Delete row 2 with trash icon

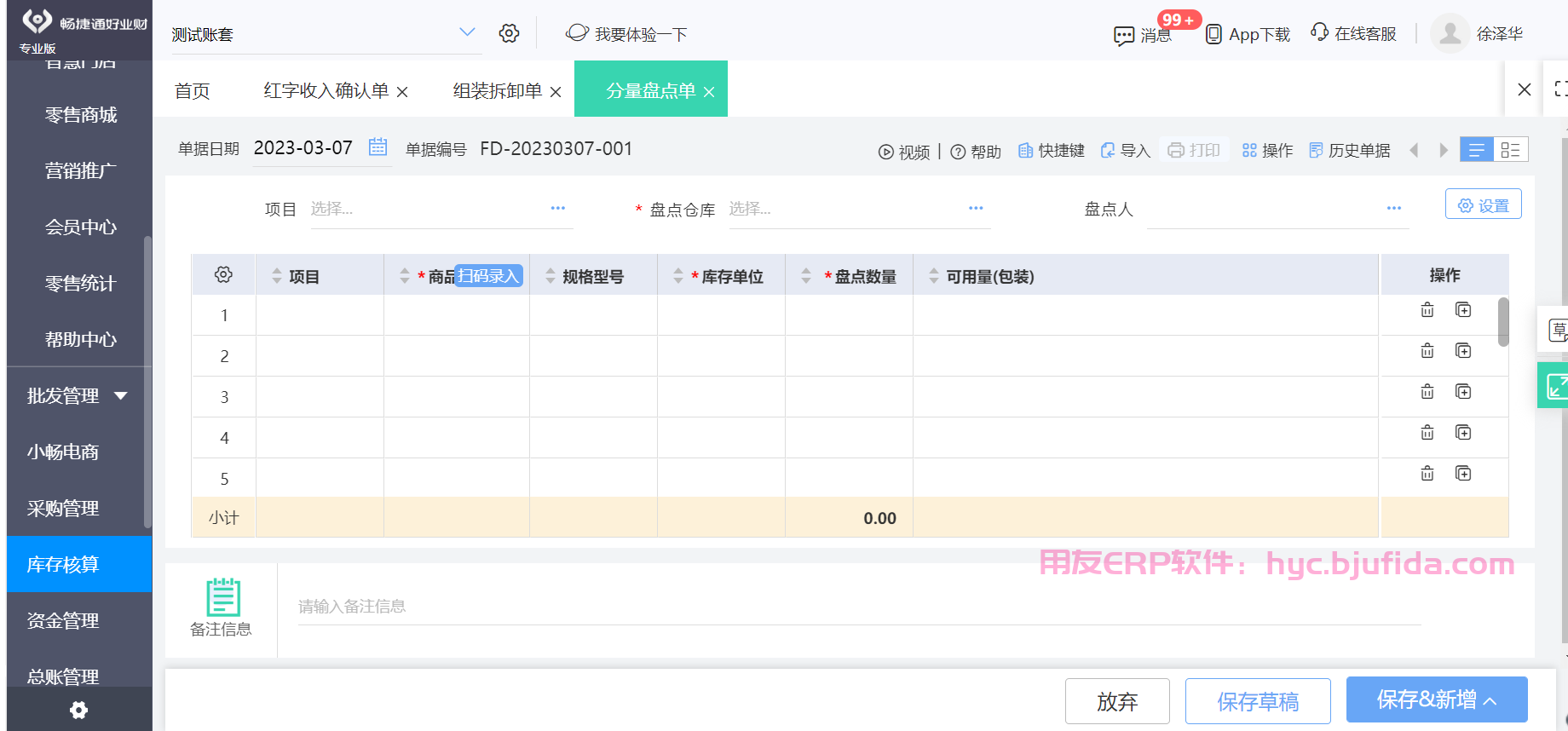(x=1427, y=351)
